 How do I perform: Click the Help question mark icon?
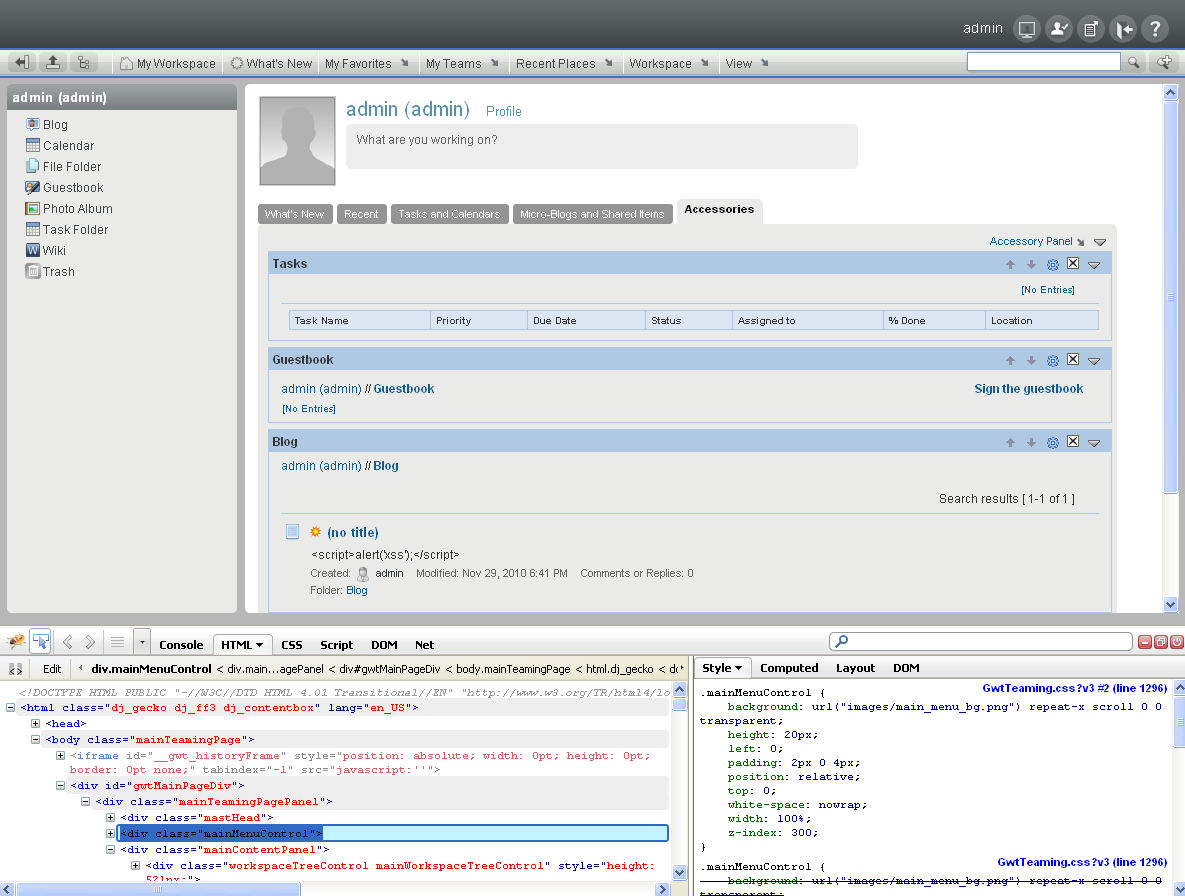(1154, 29)
